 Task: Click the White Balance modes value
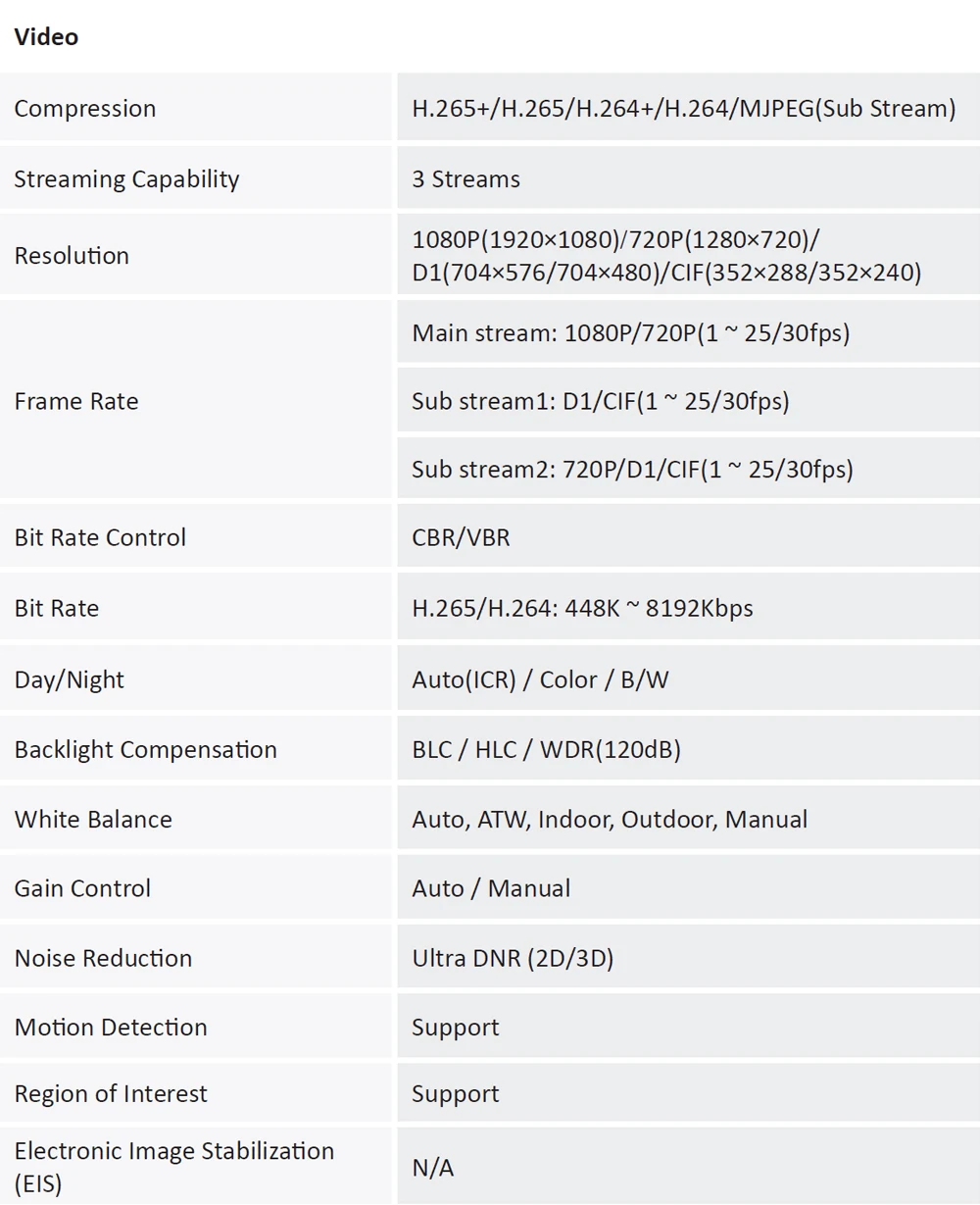tap(610, 820)
